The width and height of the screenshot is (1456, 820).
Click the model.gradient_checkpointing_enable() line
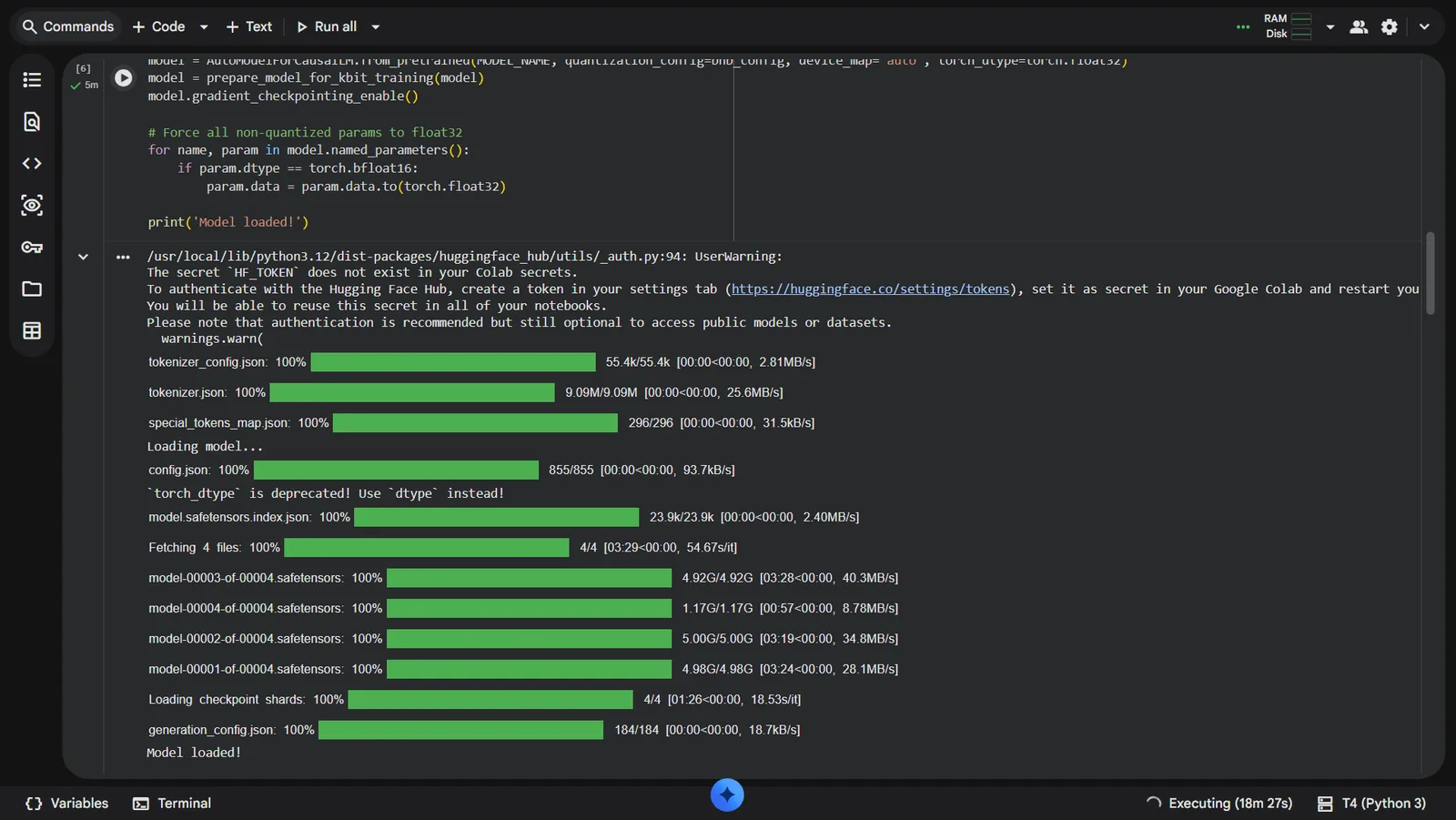click(x=283, y=96)
